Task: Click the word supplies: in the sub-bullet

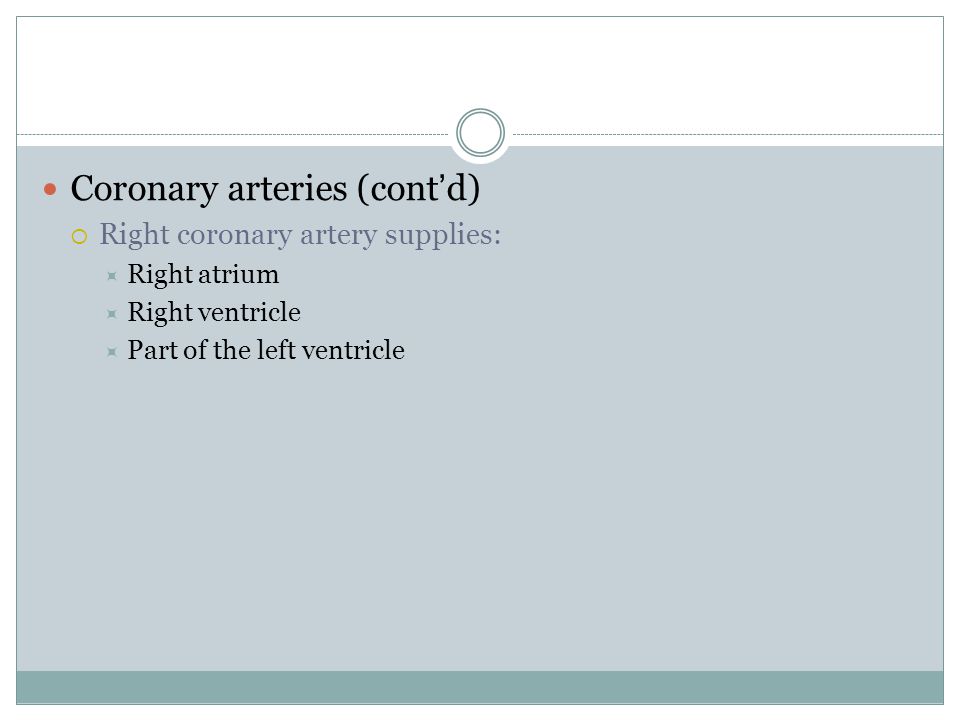Action: coord(443,236)
